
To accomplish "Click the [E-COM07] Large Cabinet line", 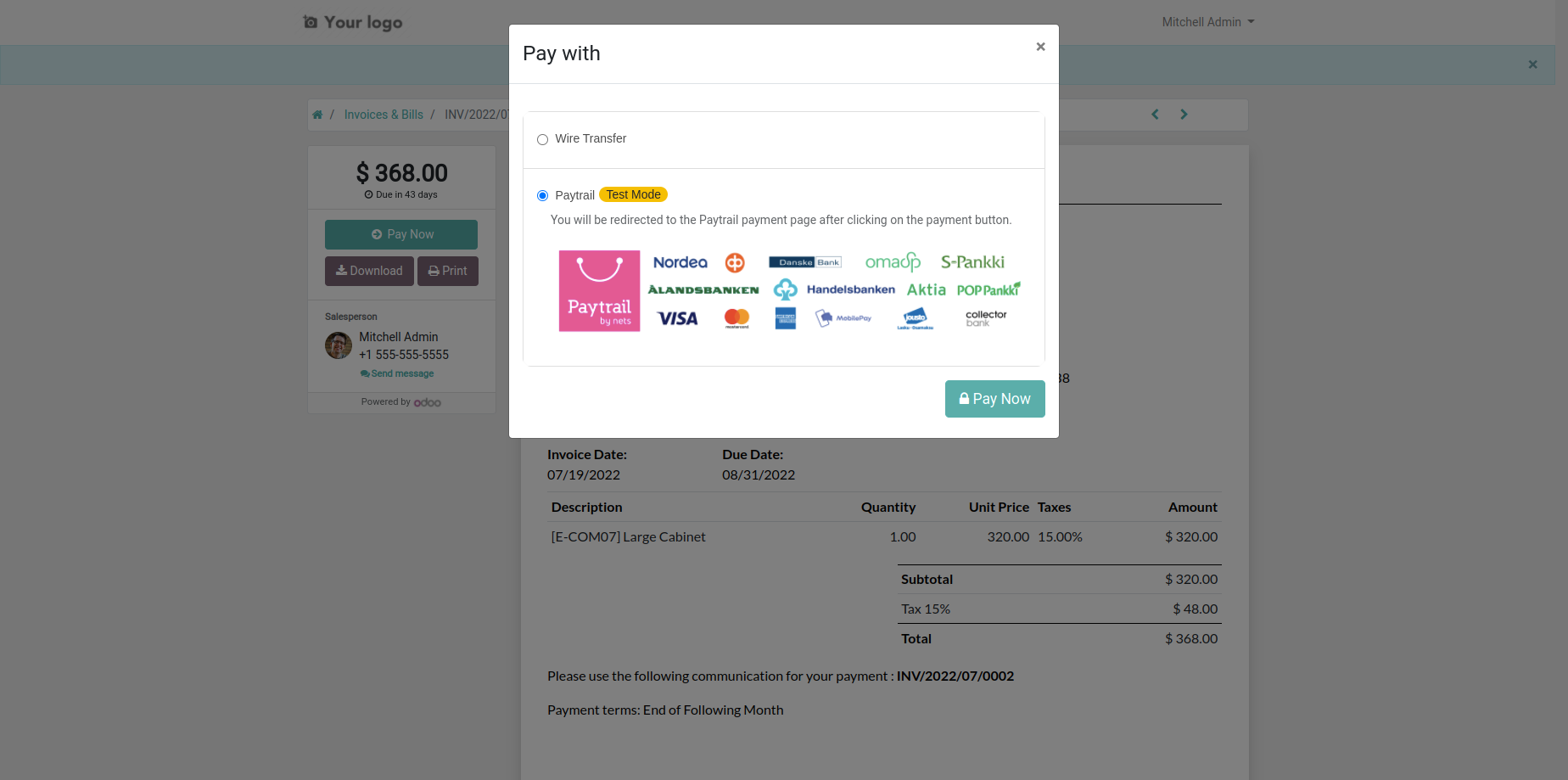I will pos(628,536).
